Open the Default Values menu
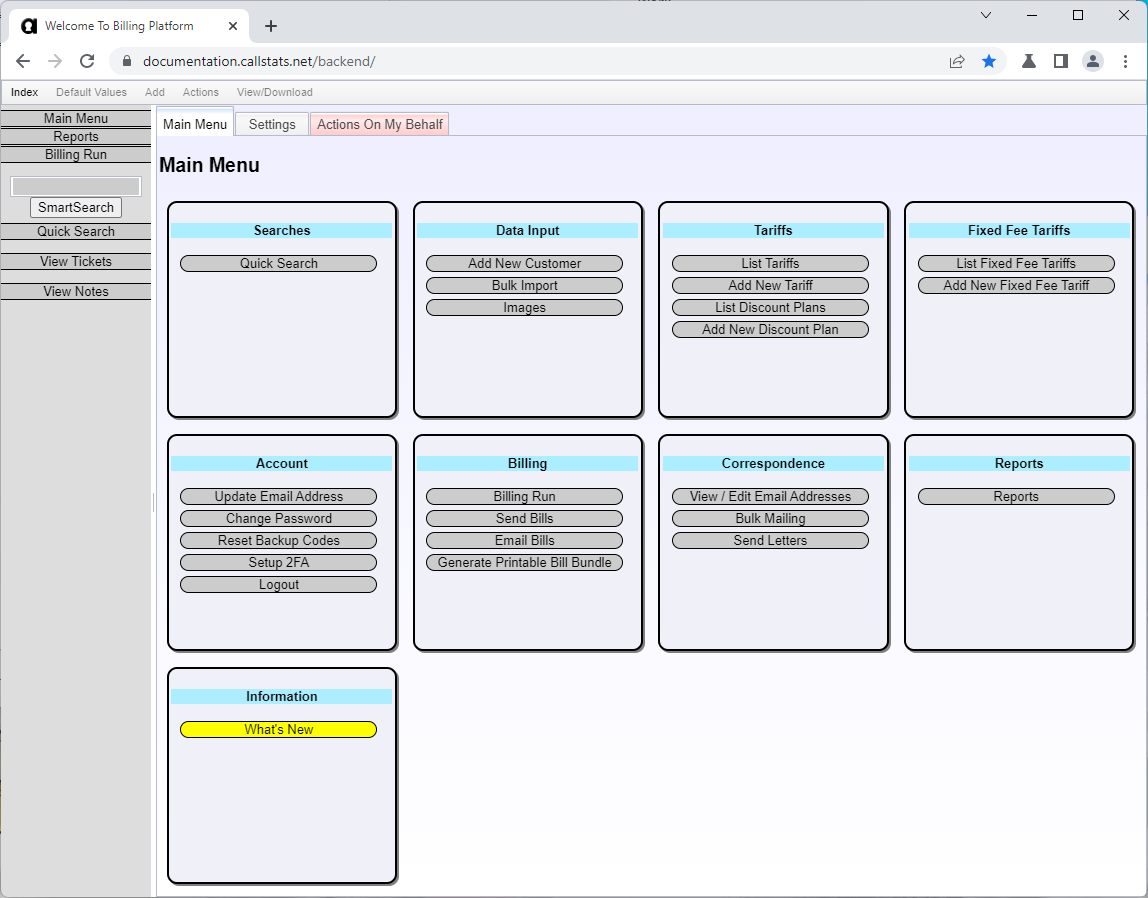 tap(91, 92)
